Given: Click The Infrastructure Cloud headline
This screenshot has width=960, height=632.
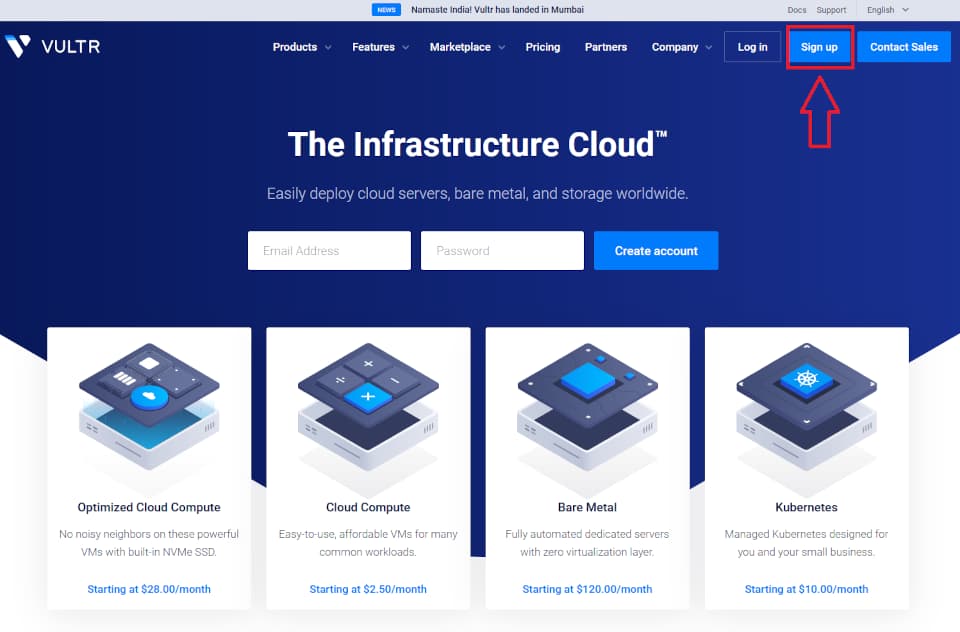Looking at the screenshot, I should click(477, 145).
